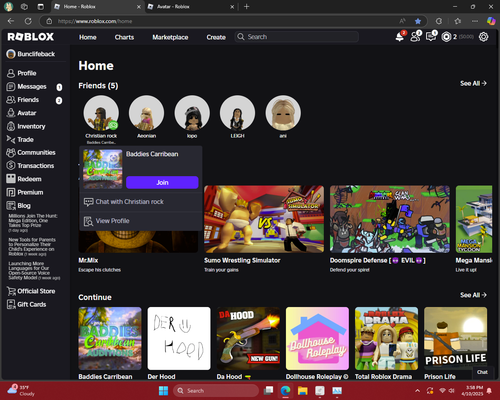Open the settings gear in Roblox header

(484, 37)
